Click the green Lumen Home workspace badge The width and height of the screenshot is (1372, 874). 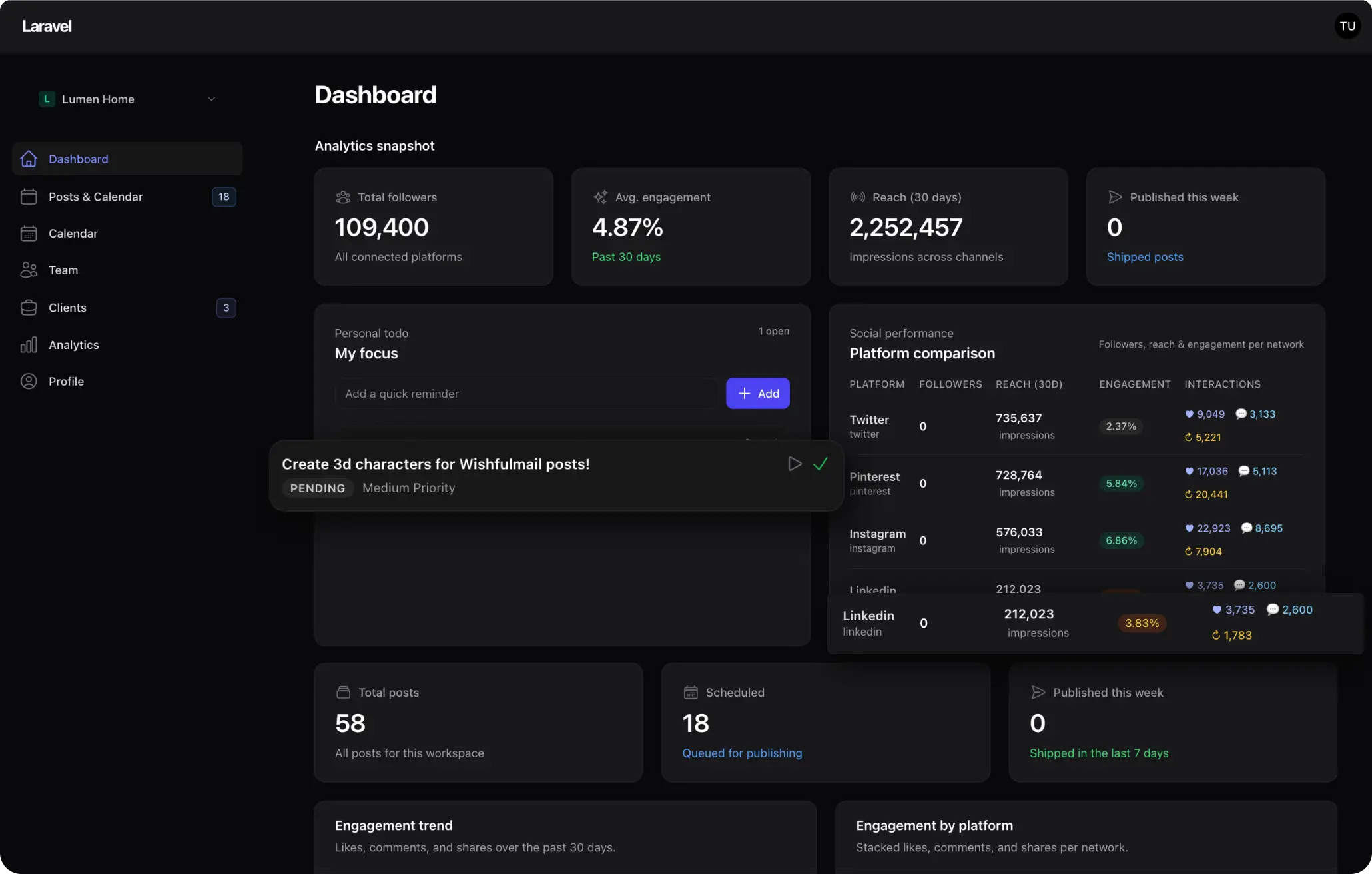point(46,99)
